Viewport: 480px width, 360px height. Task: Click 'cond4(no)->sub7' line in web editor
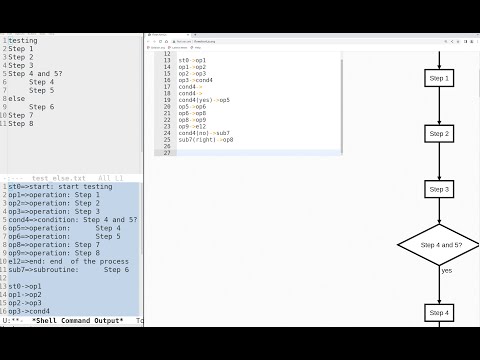click(204, 133)
